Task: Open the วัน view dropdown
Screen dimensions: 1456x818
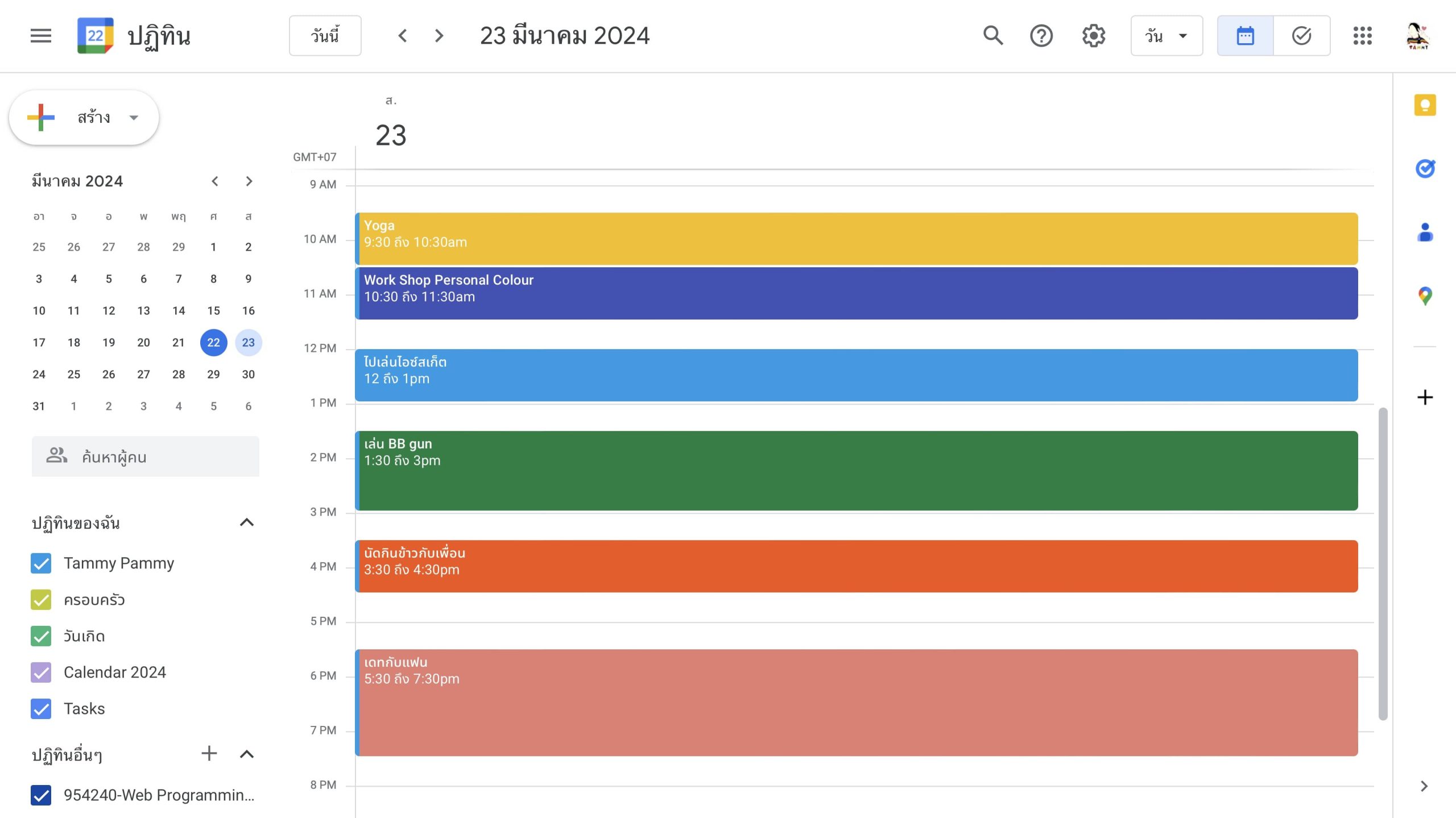Action: pyautogui.click(x=1167, y=36)
